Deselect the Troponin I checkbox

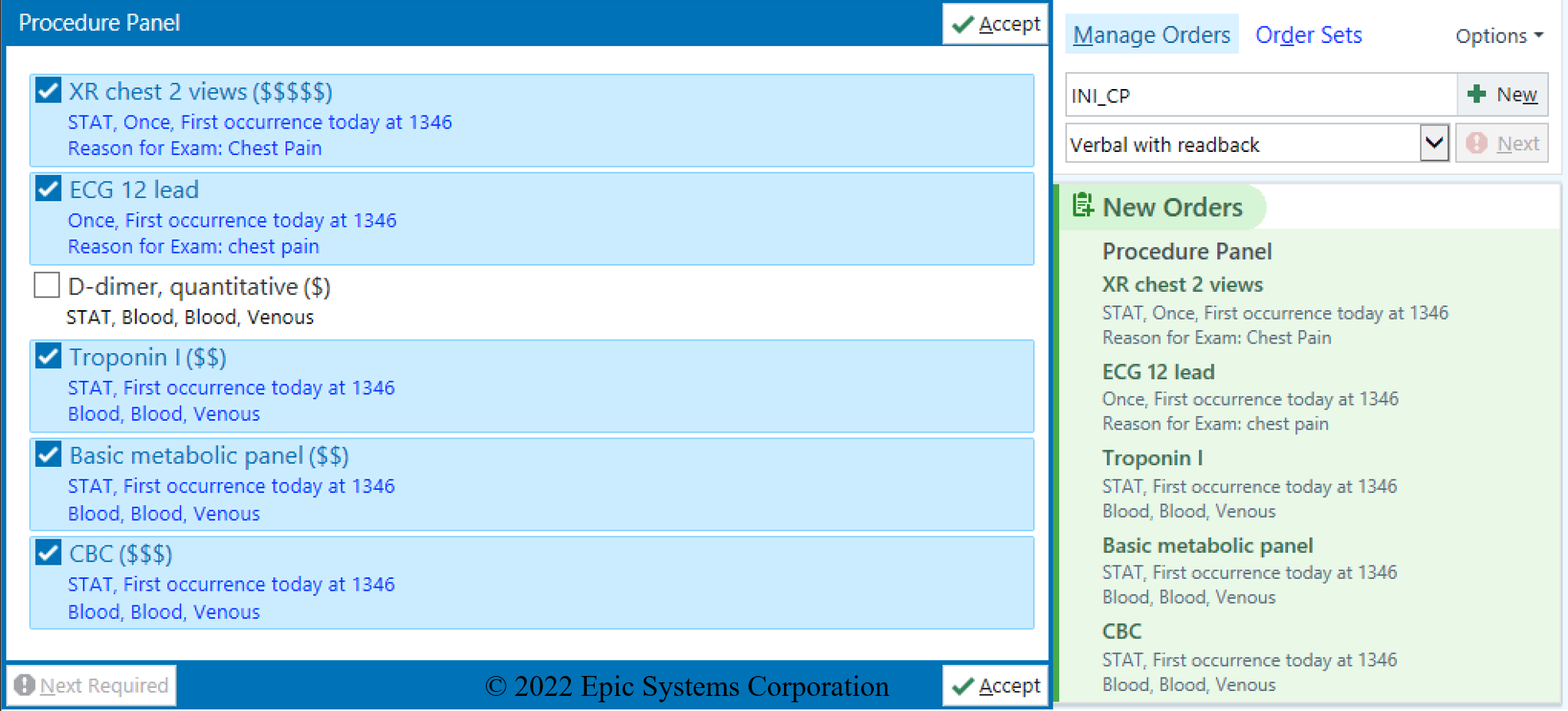point(49,357)
